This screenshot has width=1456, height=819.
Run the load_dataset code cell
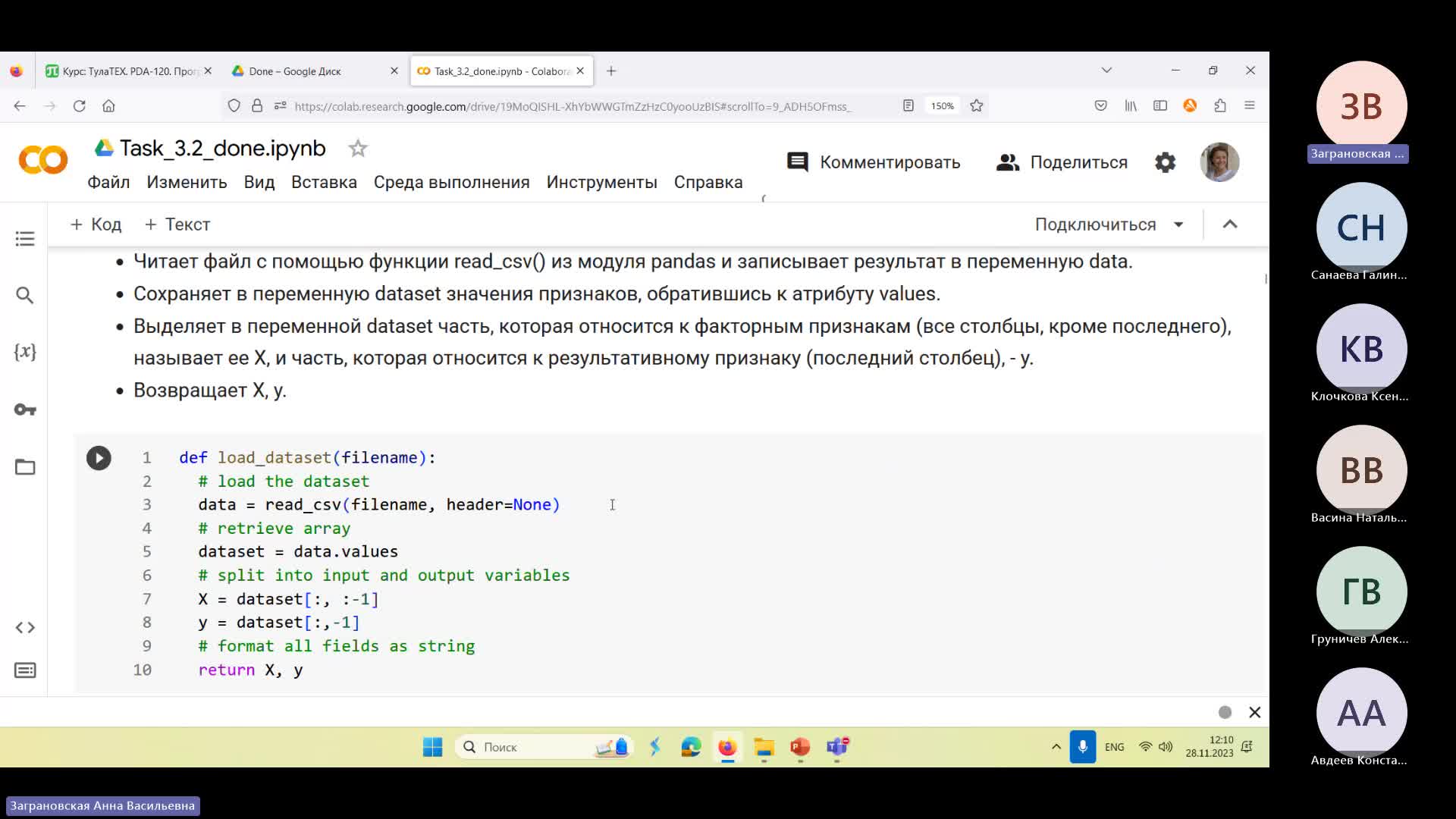coord(99,458)
